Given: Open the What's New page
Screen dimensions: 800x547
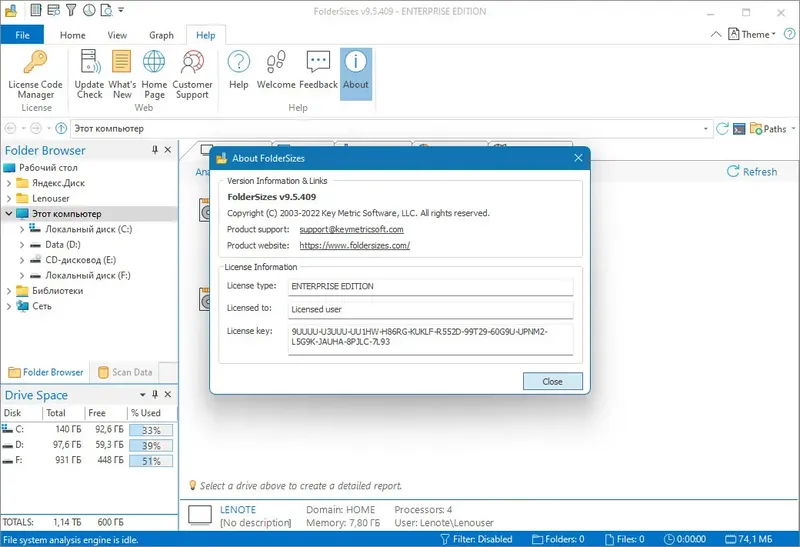Looking at the screenshot, I should click(122, 75).
